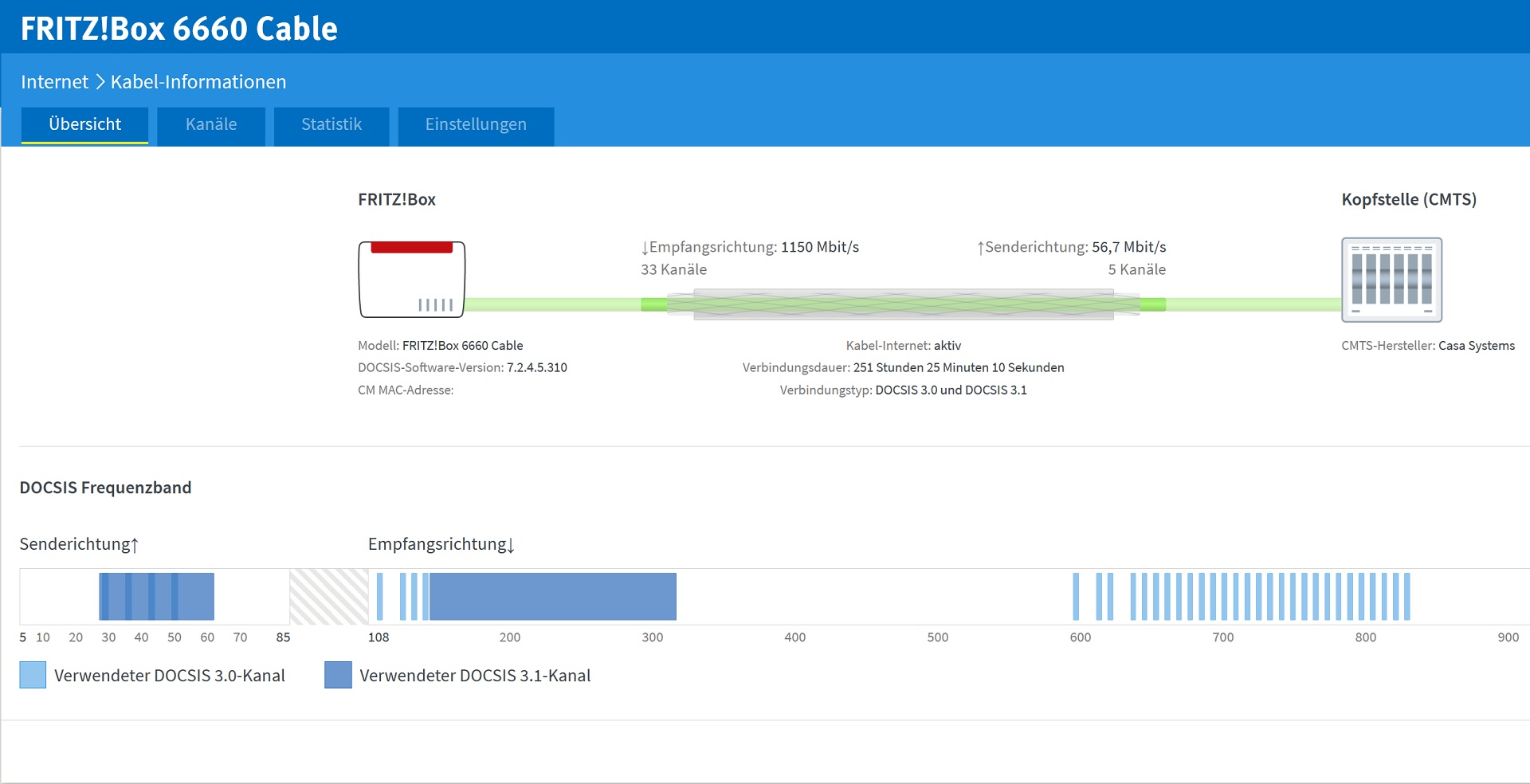Click the Empfangsrichtung frequency band label
Viewport: 1530px width, 784px height.
[x=441, y=544]
